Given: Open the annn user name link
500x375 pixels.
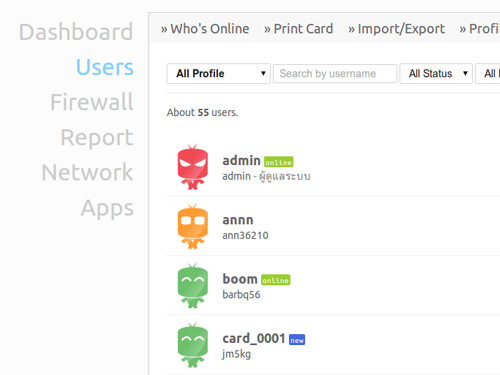Looking at the screenshot, I should (x=238, y=220).
